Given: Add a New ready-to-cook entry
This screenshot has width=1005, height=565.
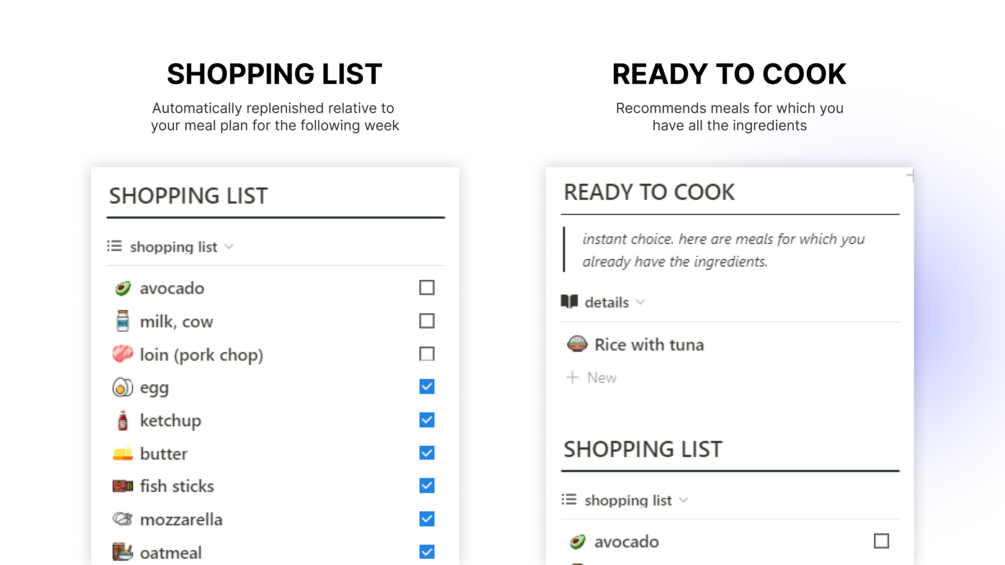Looking at the screenshot, I should (x=591, y=378).
